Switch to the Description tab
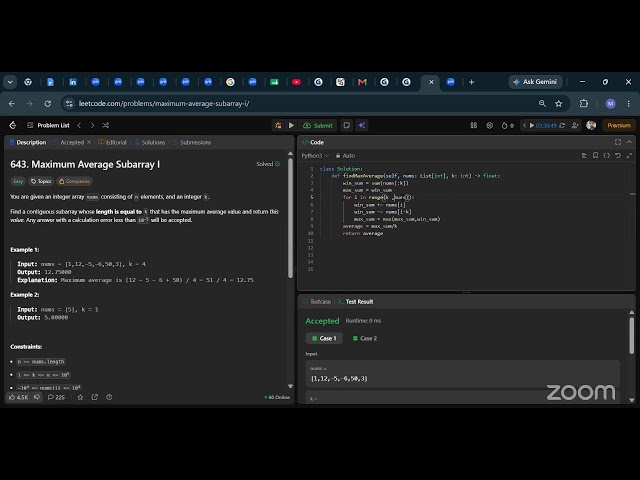Image resolution: width=640 pixels, height=480 pixels. pyautogui.click(x=28, y=142)
